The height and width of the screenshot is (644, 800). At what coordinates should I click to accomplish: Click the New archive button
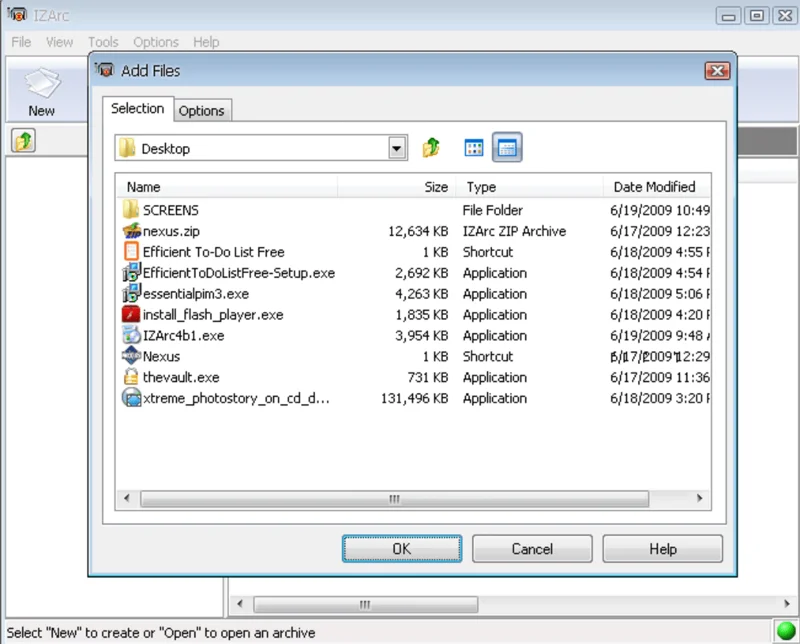point(42,90)
